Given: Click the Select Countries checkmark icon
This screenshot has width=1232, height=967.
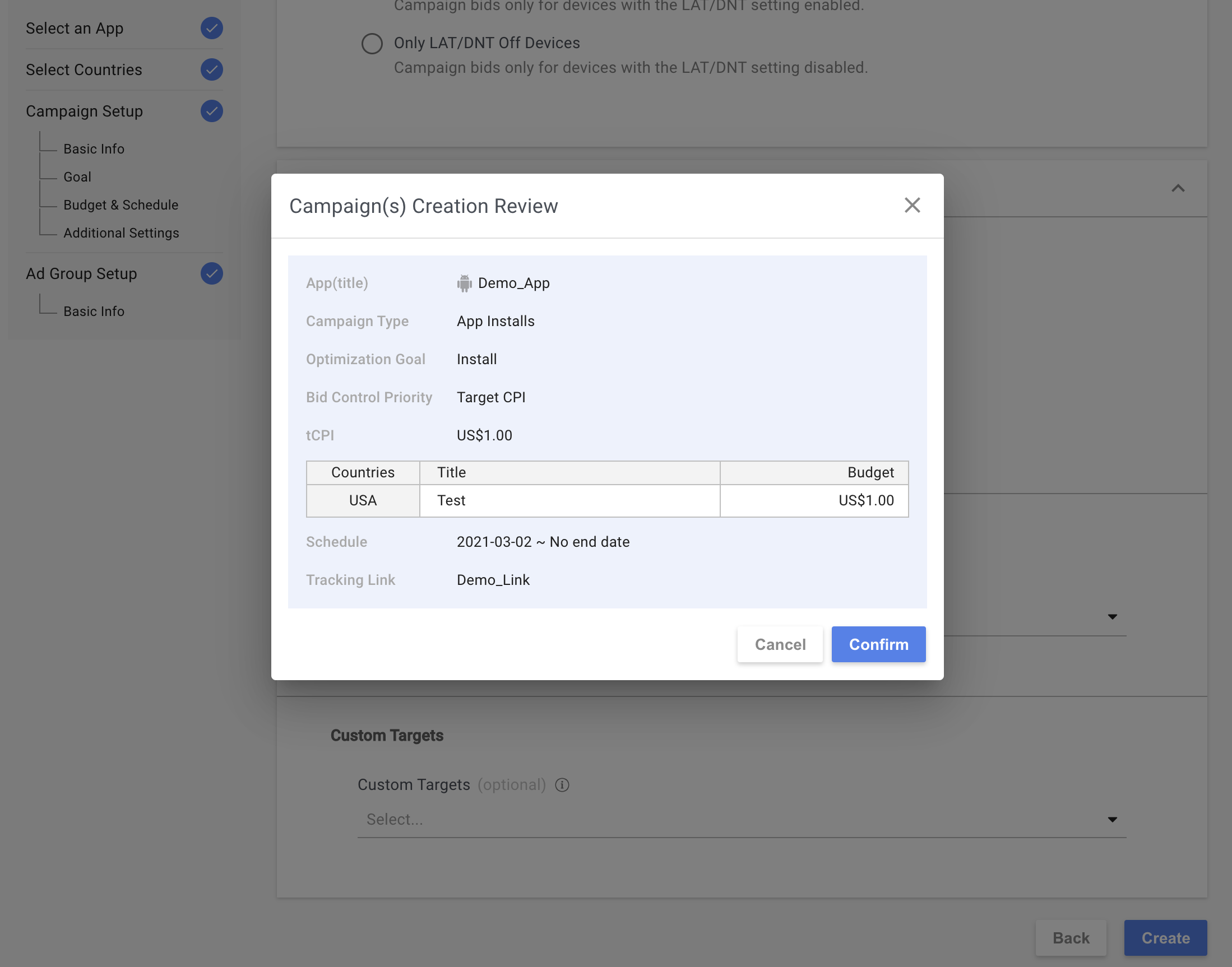Looking at the screenshot, I should (x=211, y=69).
